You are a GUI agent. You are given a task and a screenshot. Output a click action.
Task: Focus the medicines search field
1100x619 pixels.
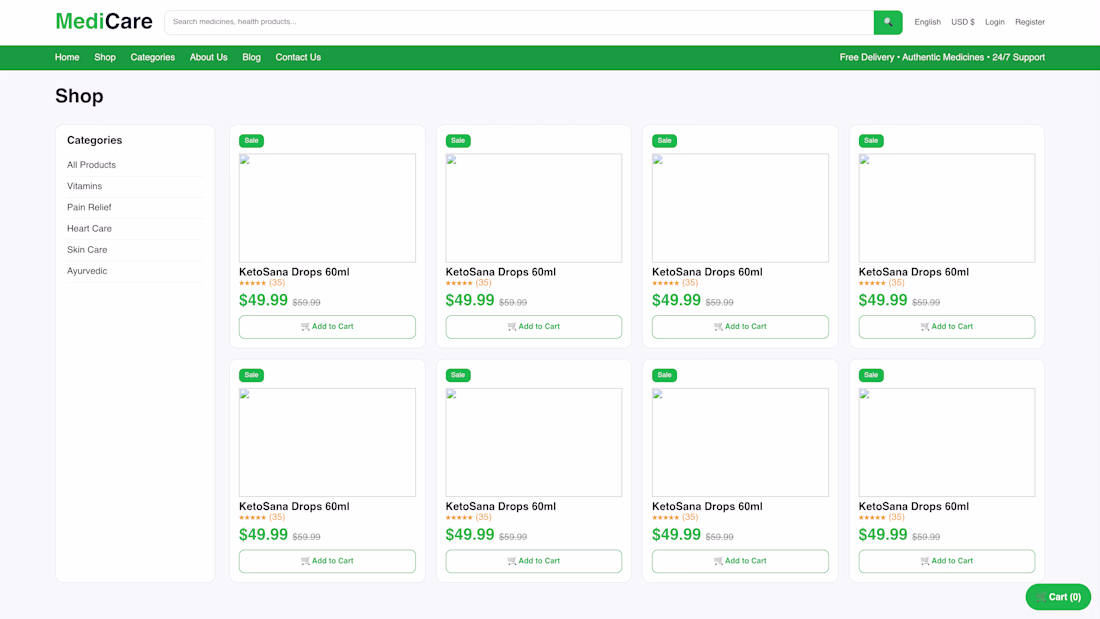click(519, 22)
